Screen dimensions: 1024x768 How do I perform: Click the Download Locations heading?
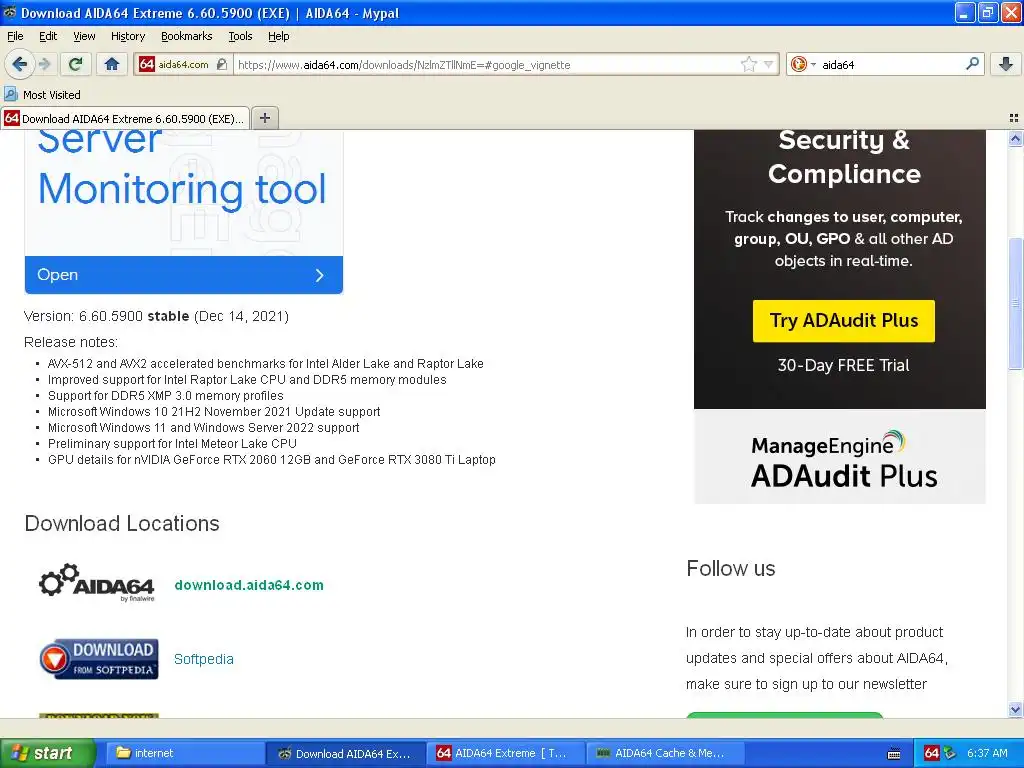click(x=121, y=523)
